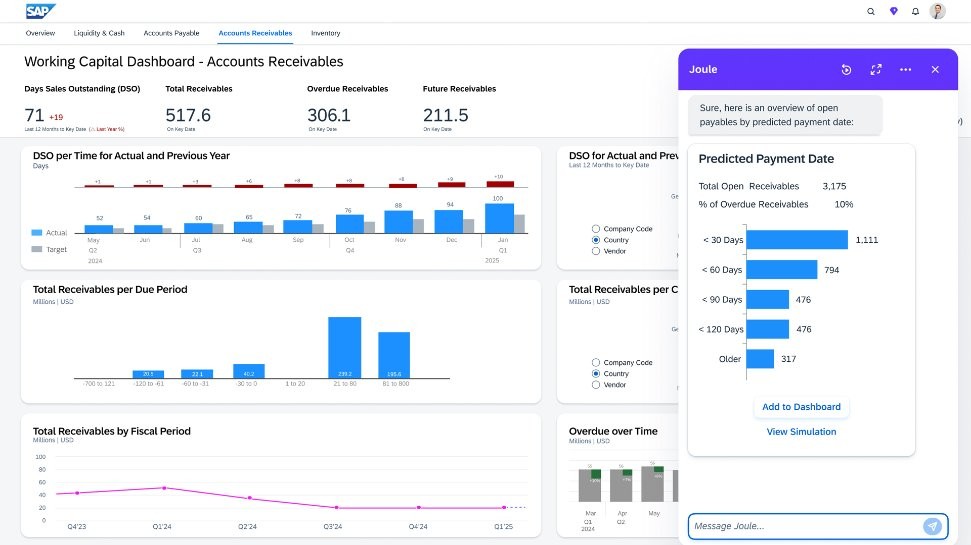
Task: Click Add to Dashboard button
Action: 801,407
